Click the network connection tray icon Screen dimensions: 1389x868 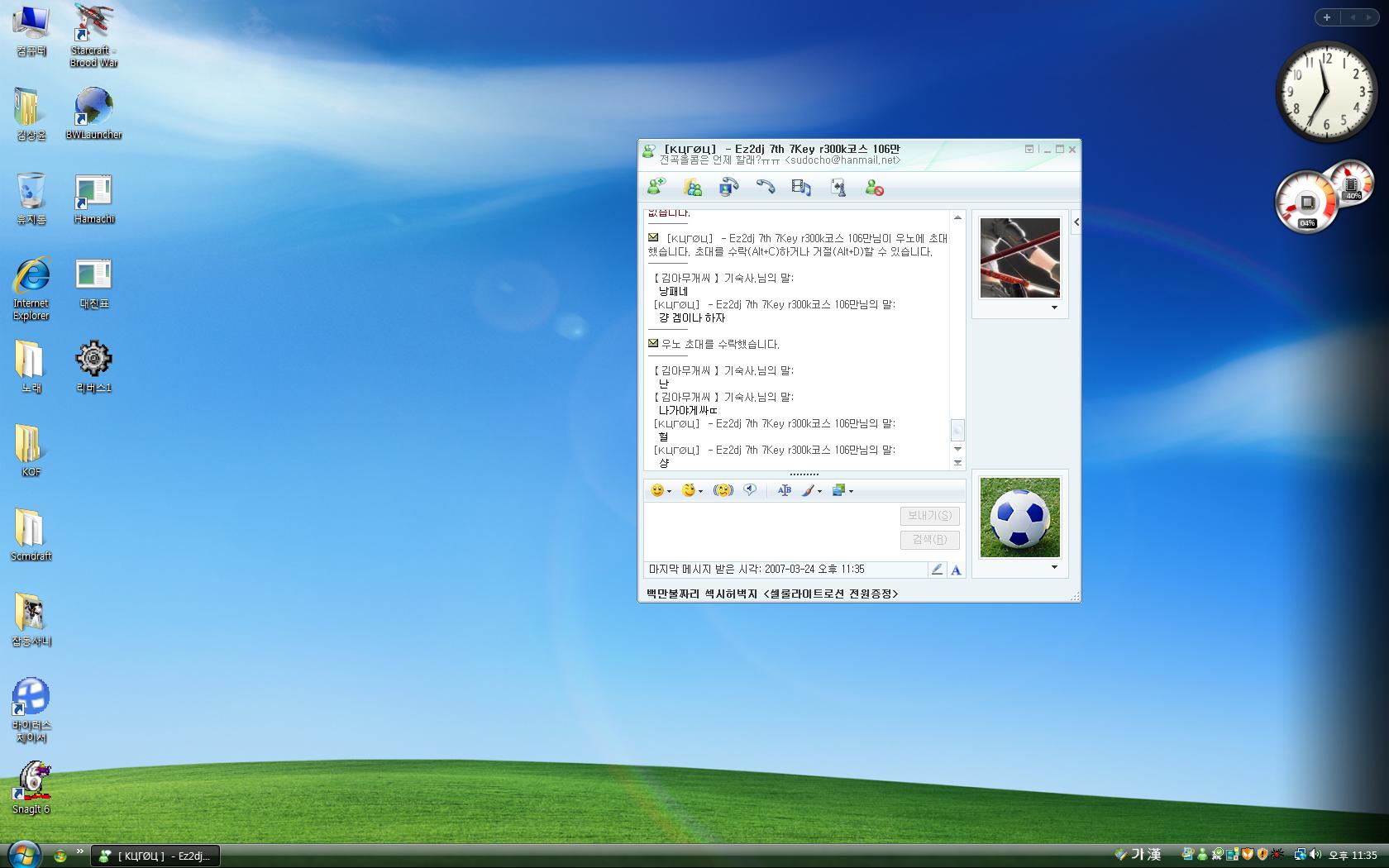(x=1301, y=855)
